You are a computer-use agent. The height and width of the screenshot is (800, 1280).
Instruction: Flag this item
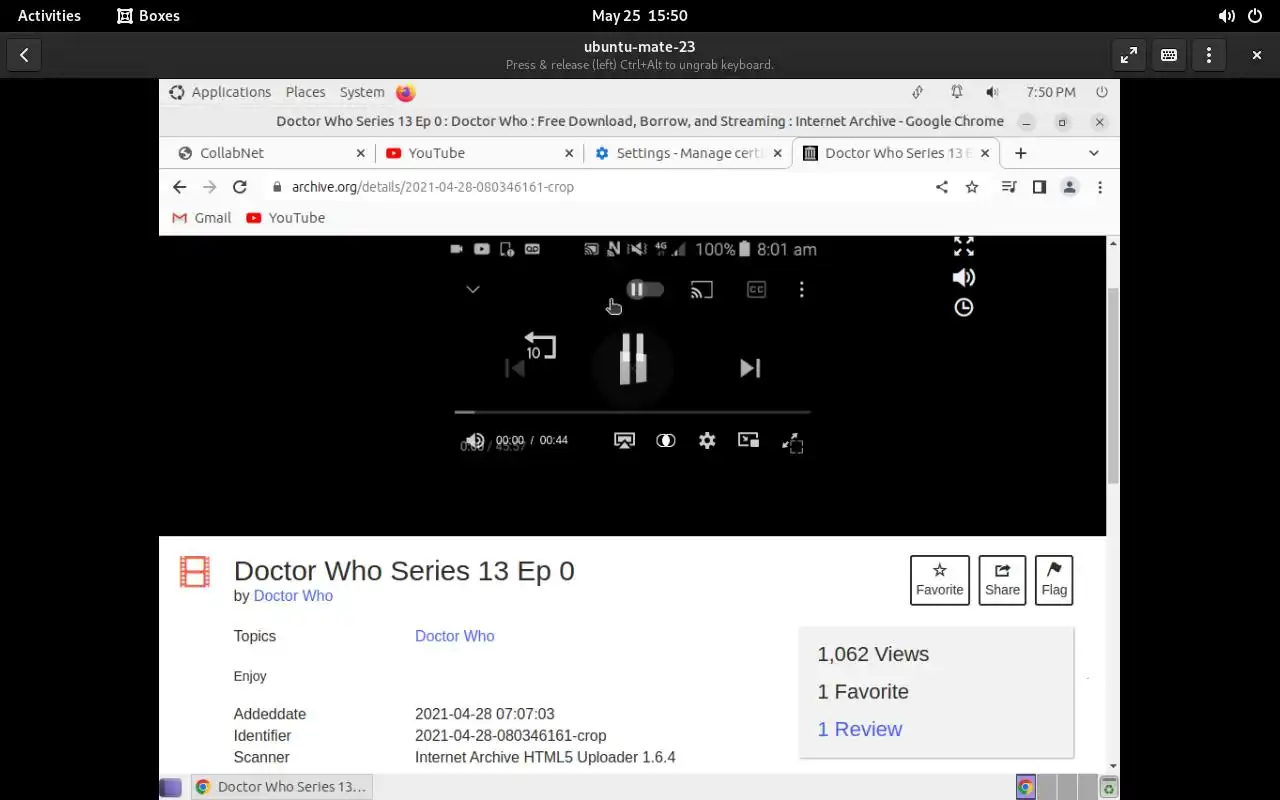tap(1054, 580)
